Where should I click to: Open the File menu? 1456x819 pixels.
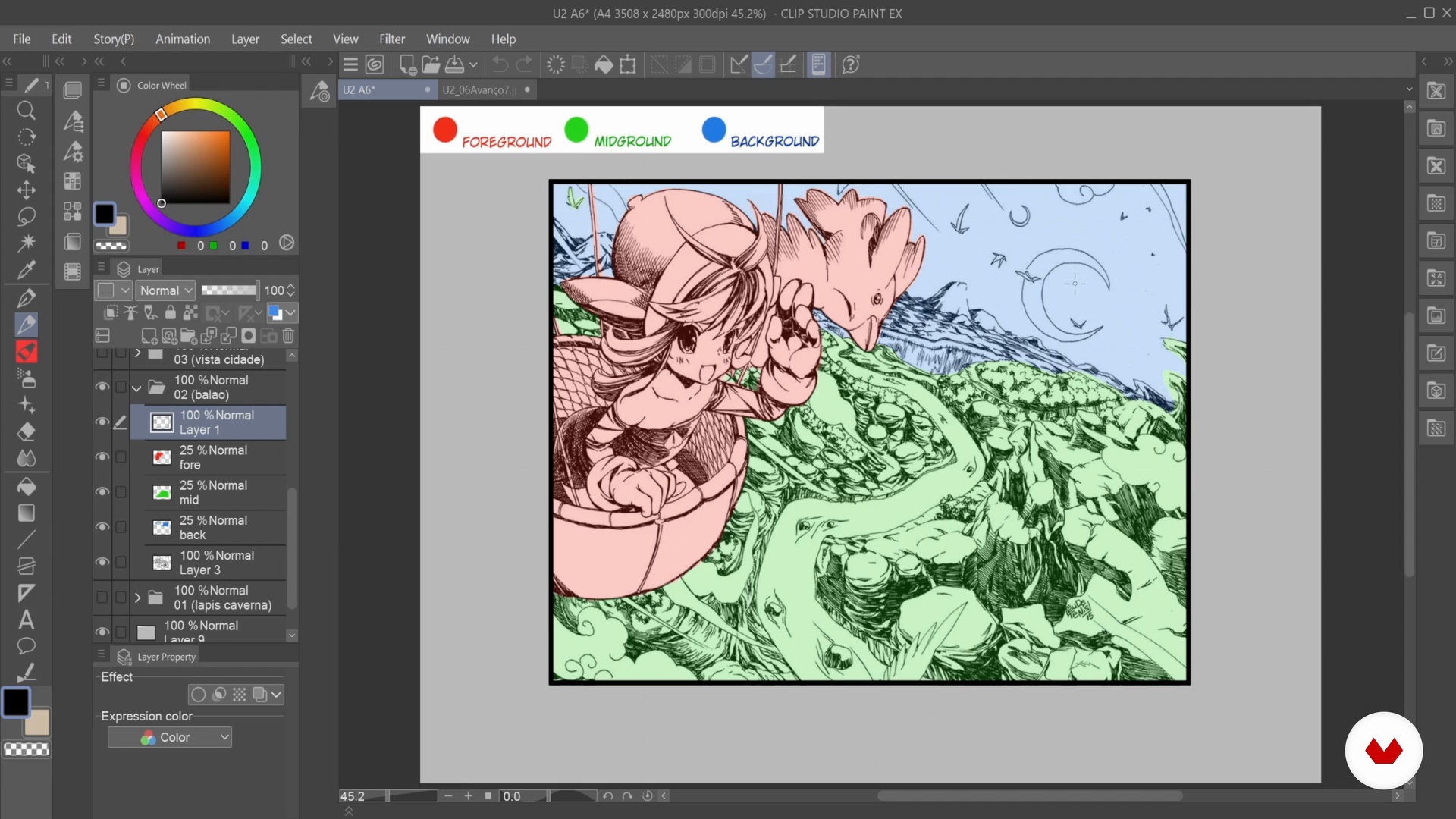(22, 39)
